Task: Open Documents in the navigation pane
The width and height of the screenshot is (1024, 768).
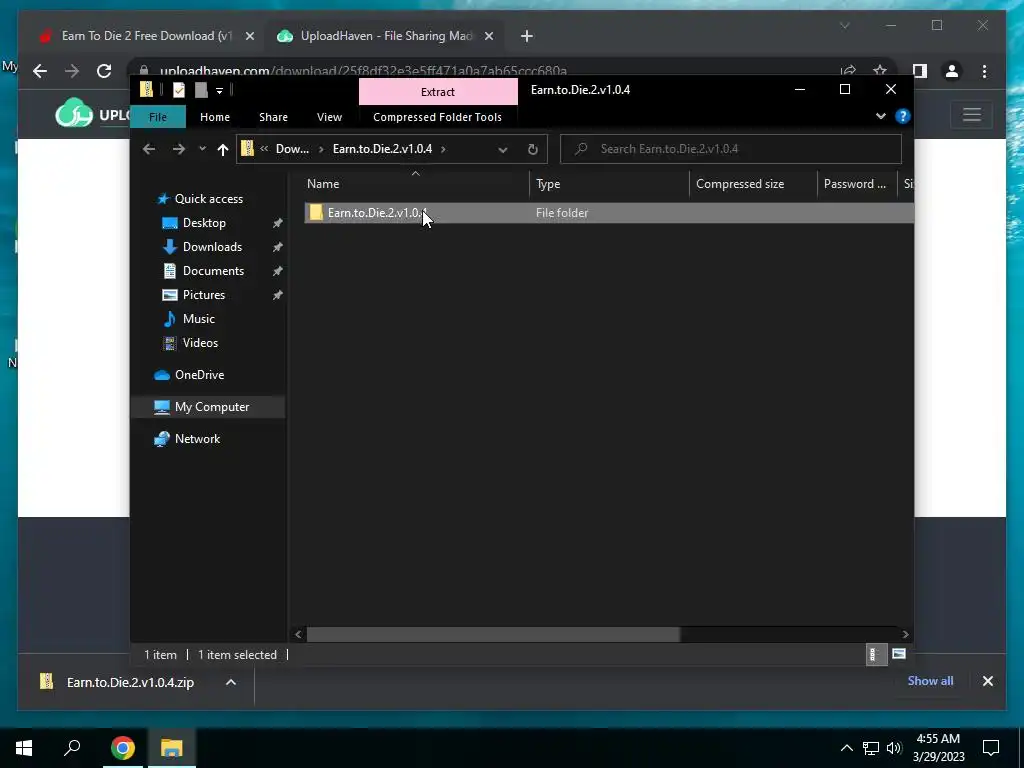Action: click(x=213, y=271)
